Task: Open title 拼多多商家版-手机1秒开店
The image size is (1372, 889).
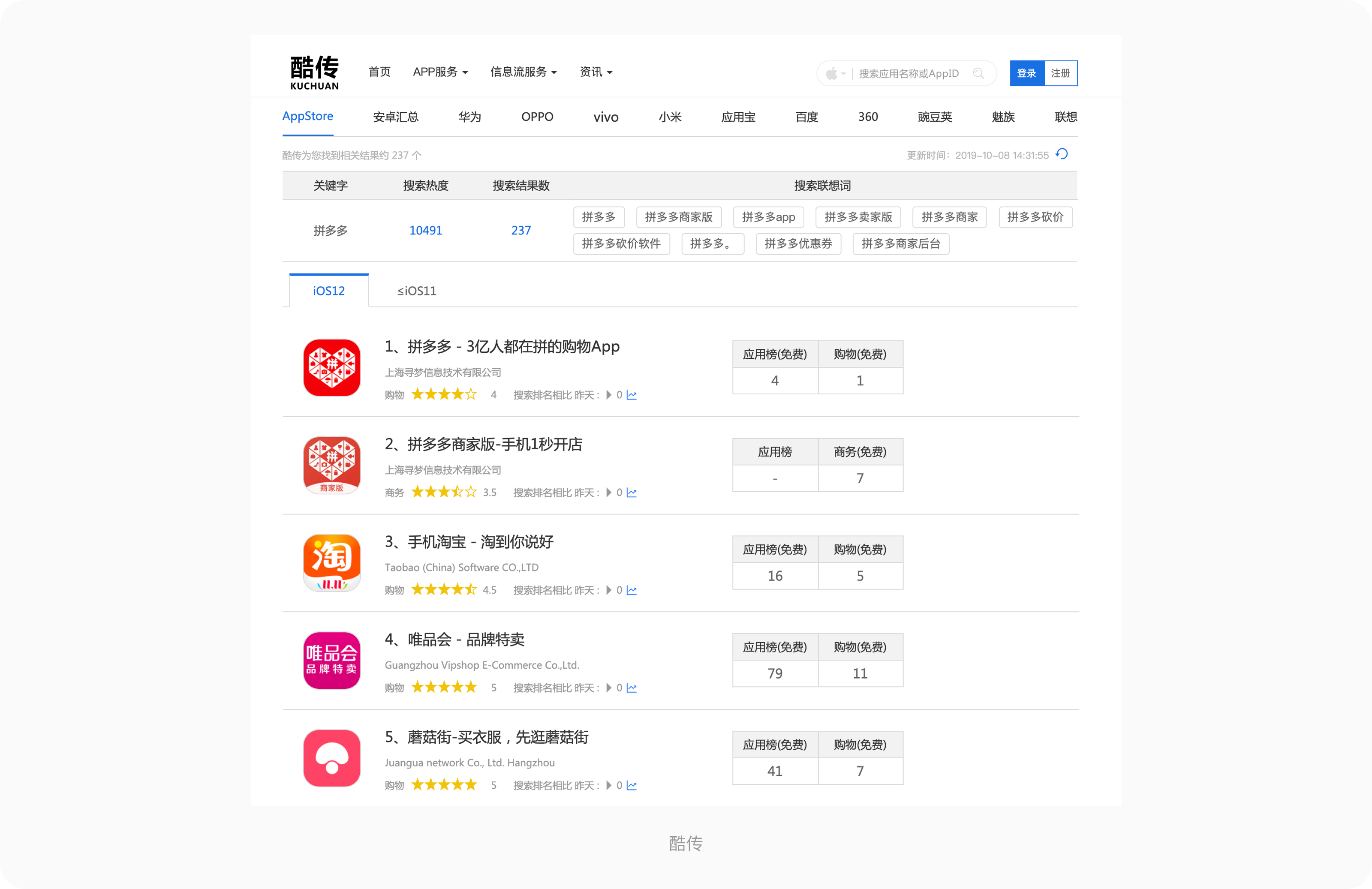Action: pos(484,444)
